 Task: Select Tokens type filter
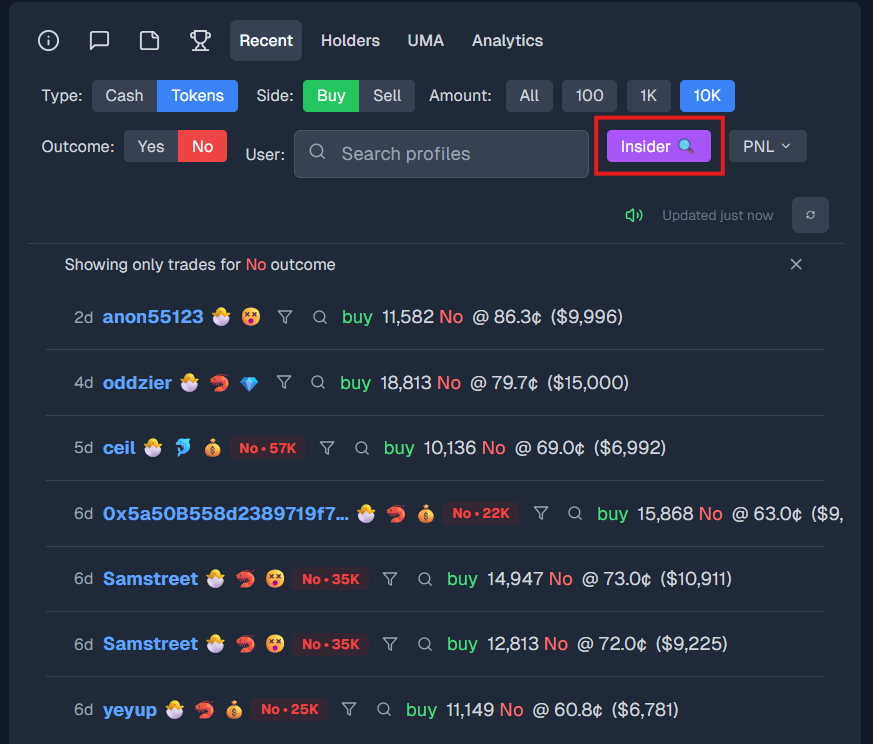(x=198, y=96)
